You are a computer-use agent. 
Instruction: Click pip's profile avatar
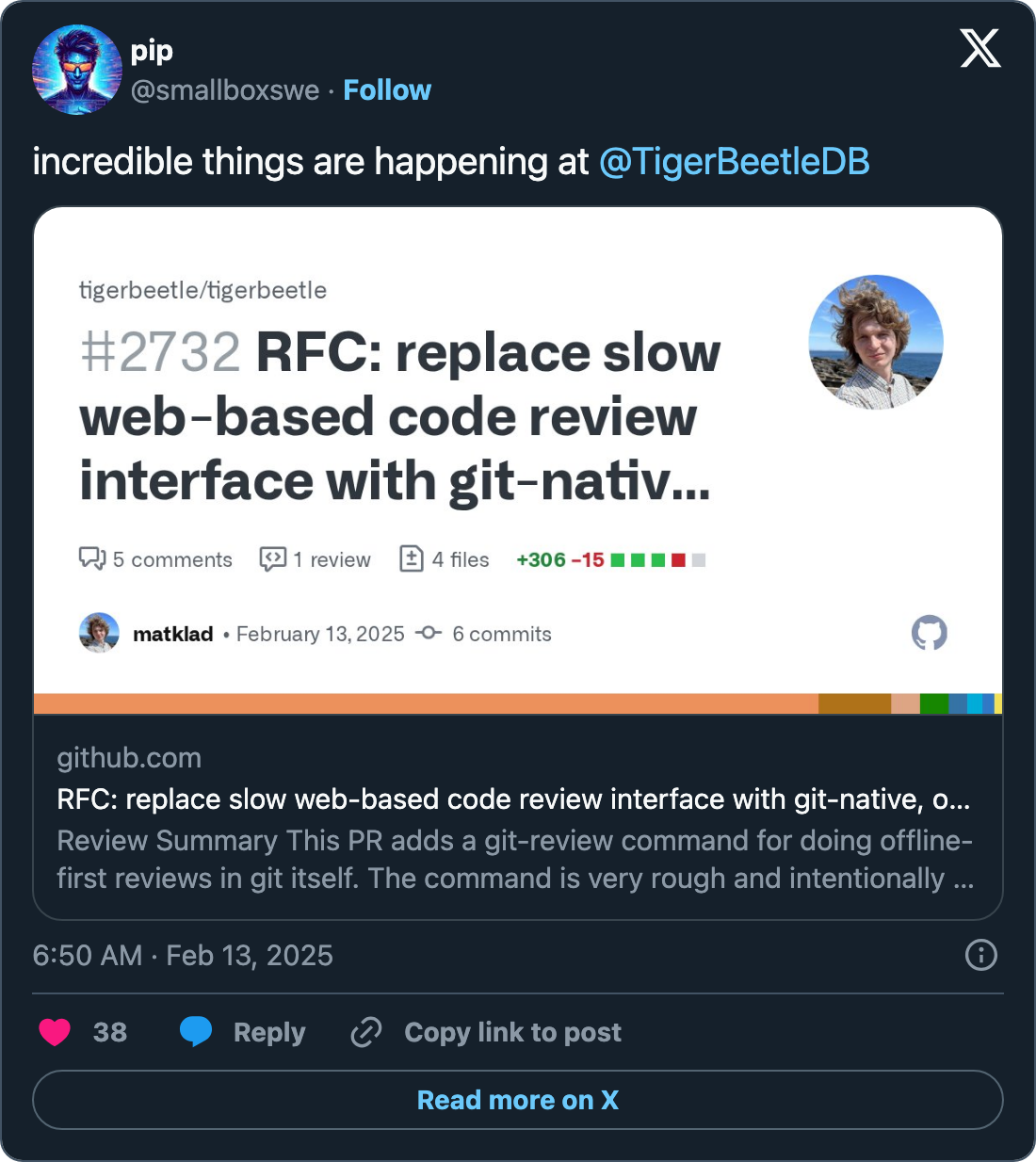pyautogui.click(x=77, y=70)
